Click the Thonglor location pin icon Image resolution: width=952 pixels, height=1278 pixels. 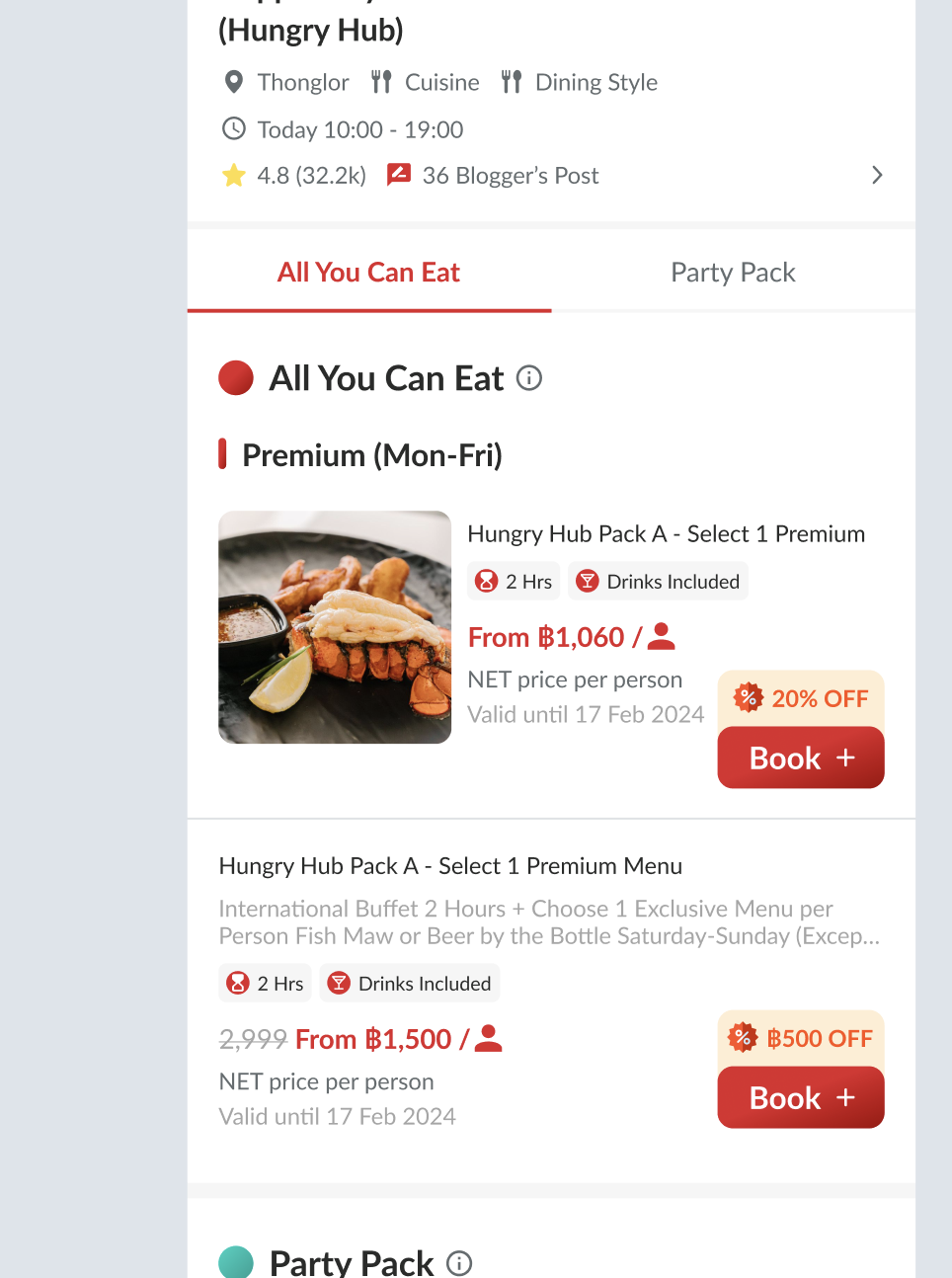coord(234,82)
